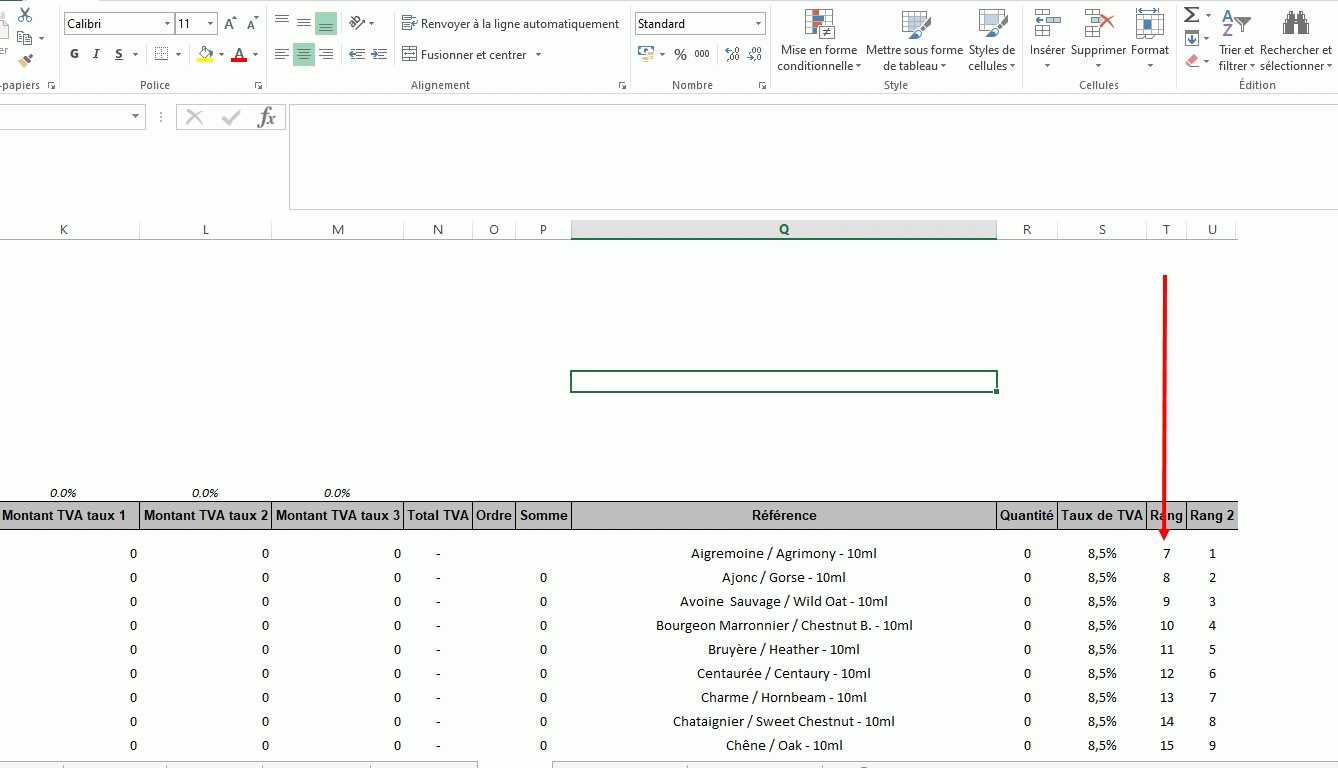Click Renvoyer à la ligne automatiquement
The height and width of the screenshot is (768, 1338).
click(510, 24)
